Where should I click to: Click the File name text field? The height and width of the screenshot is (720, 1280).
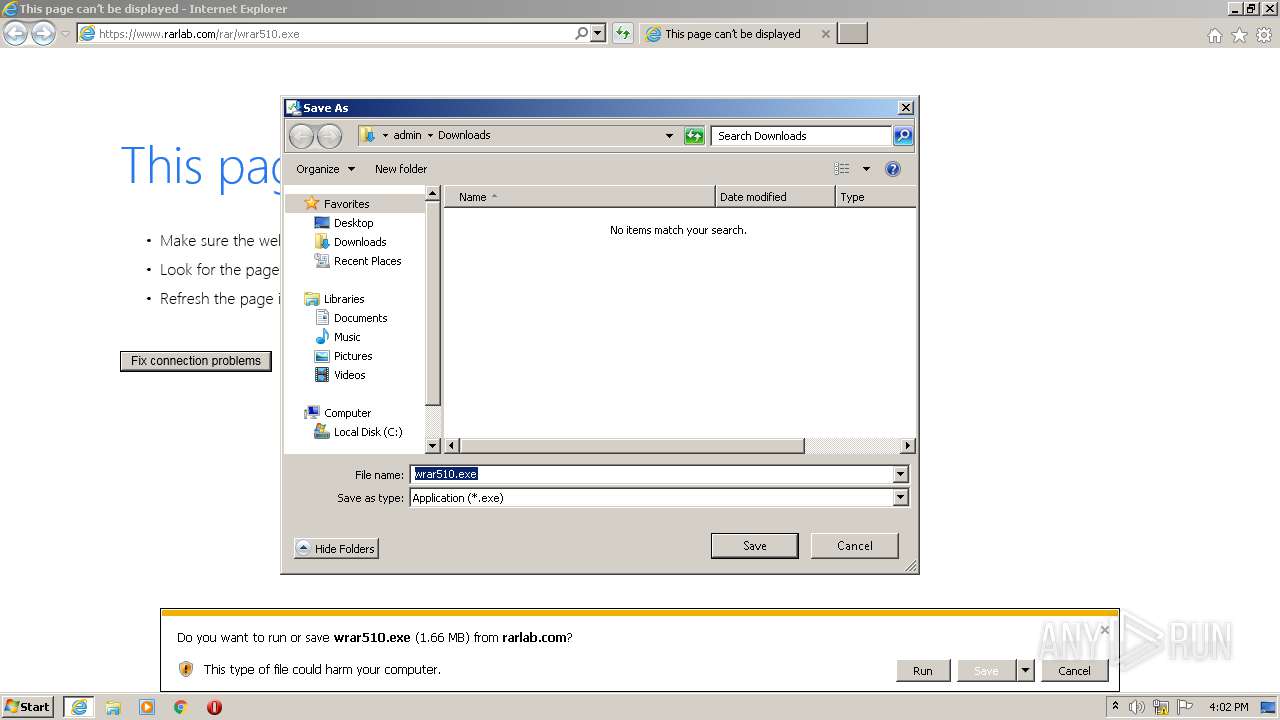[651, 475]
